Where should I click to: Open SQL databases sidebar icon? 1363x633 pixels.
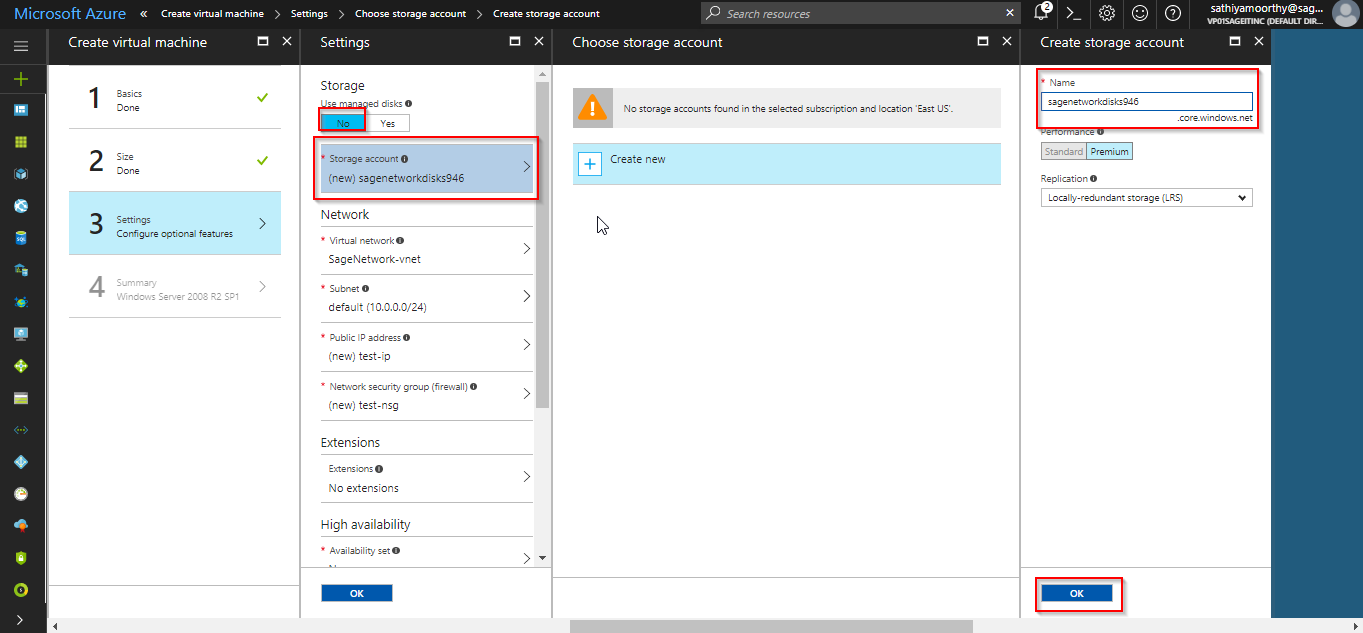click(21, 239)
